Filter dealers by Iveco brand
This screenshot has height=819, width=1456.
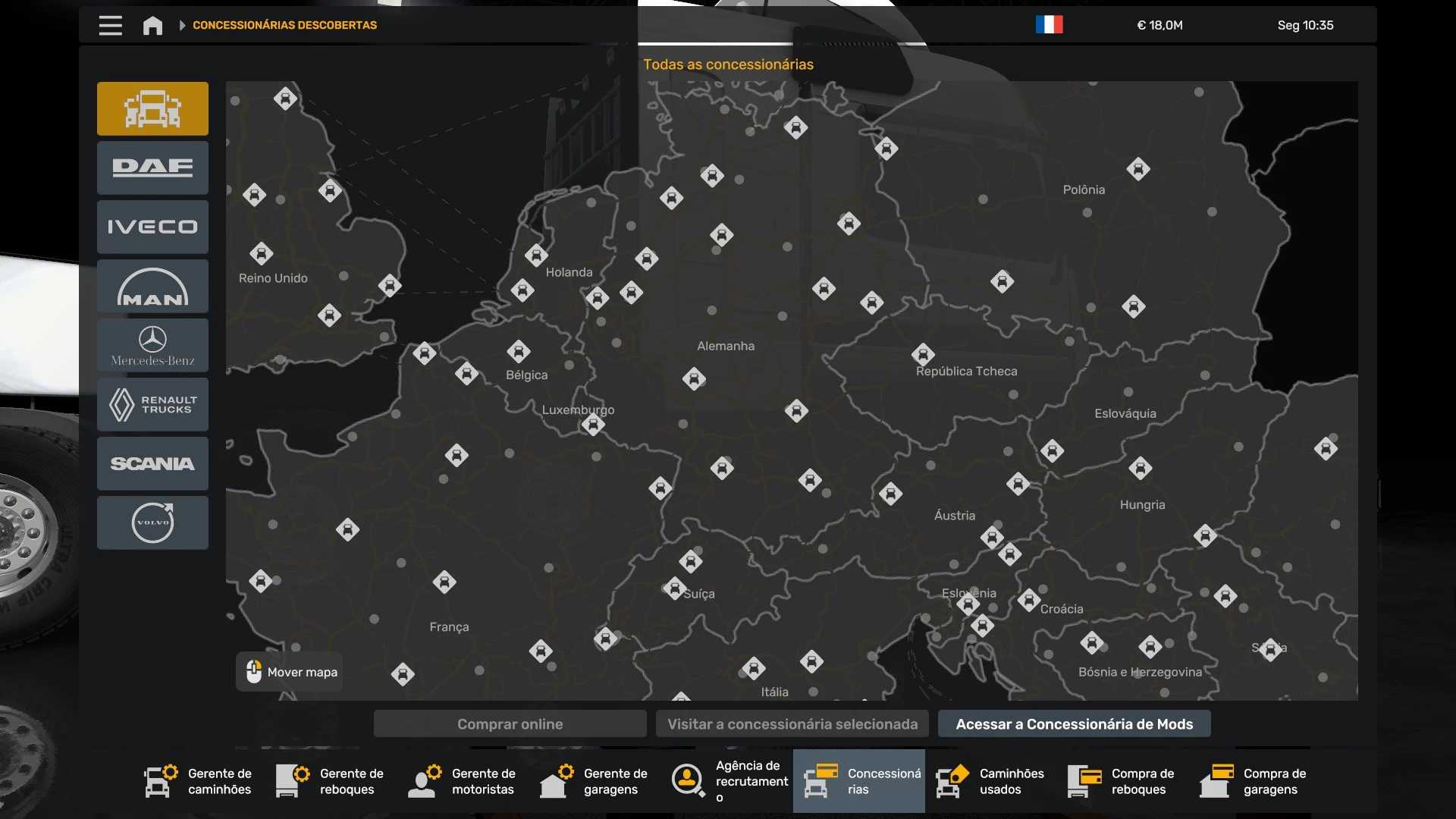pos(152,227)
